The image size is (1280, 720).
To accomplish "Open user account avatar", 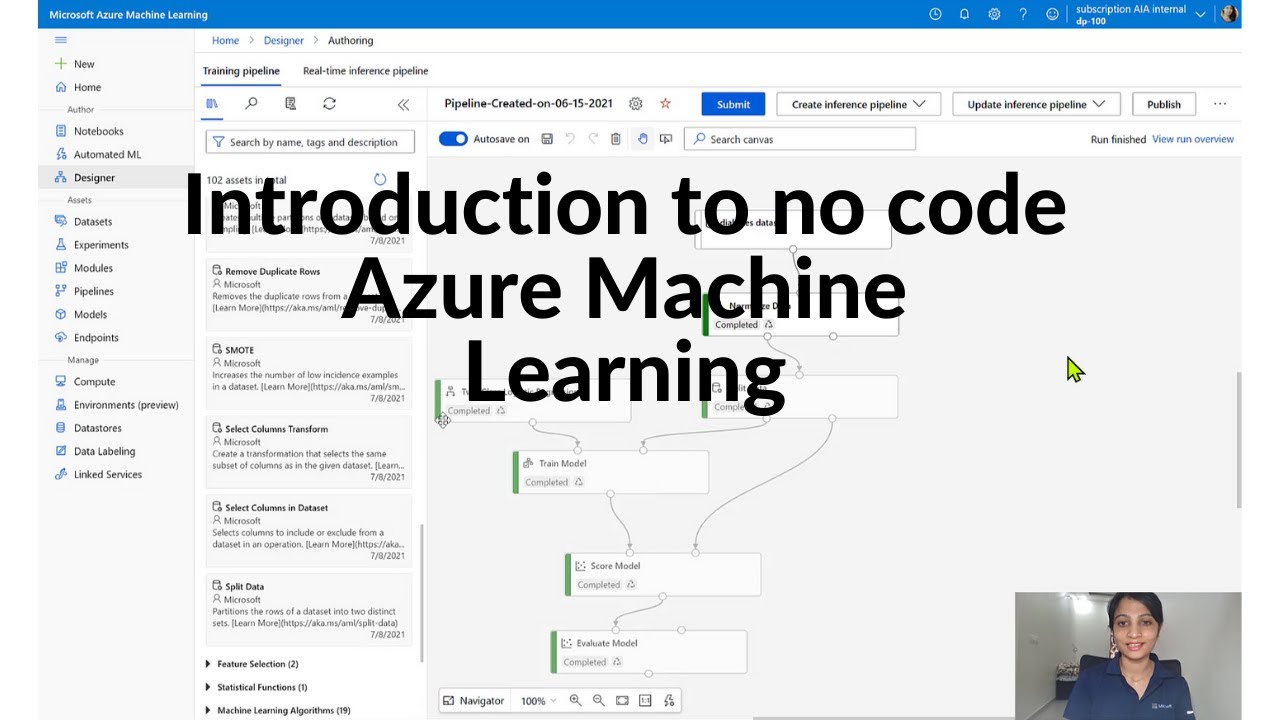I will pyautogui.click(x=1229, y=14).
